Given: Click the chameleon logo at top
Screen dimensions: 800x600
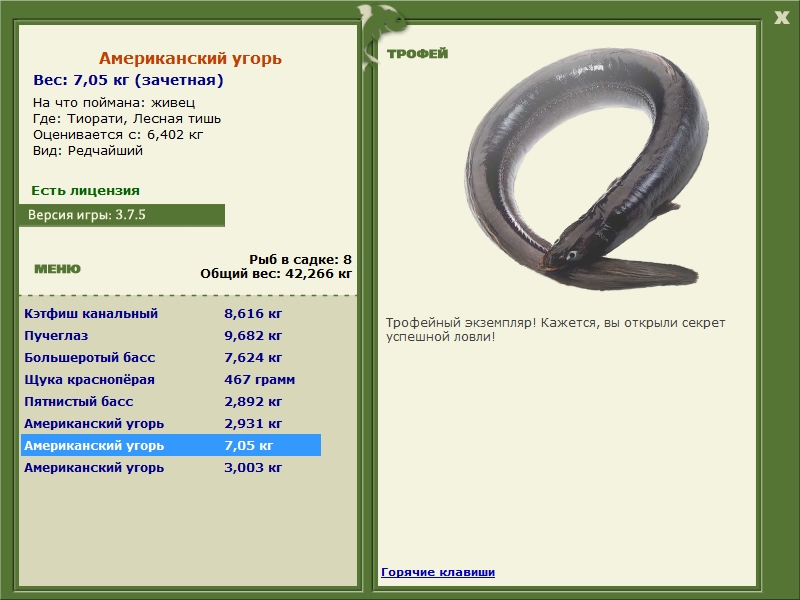Looking at the screenshot, I should pyautogui.click(x=382, y=35).
